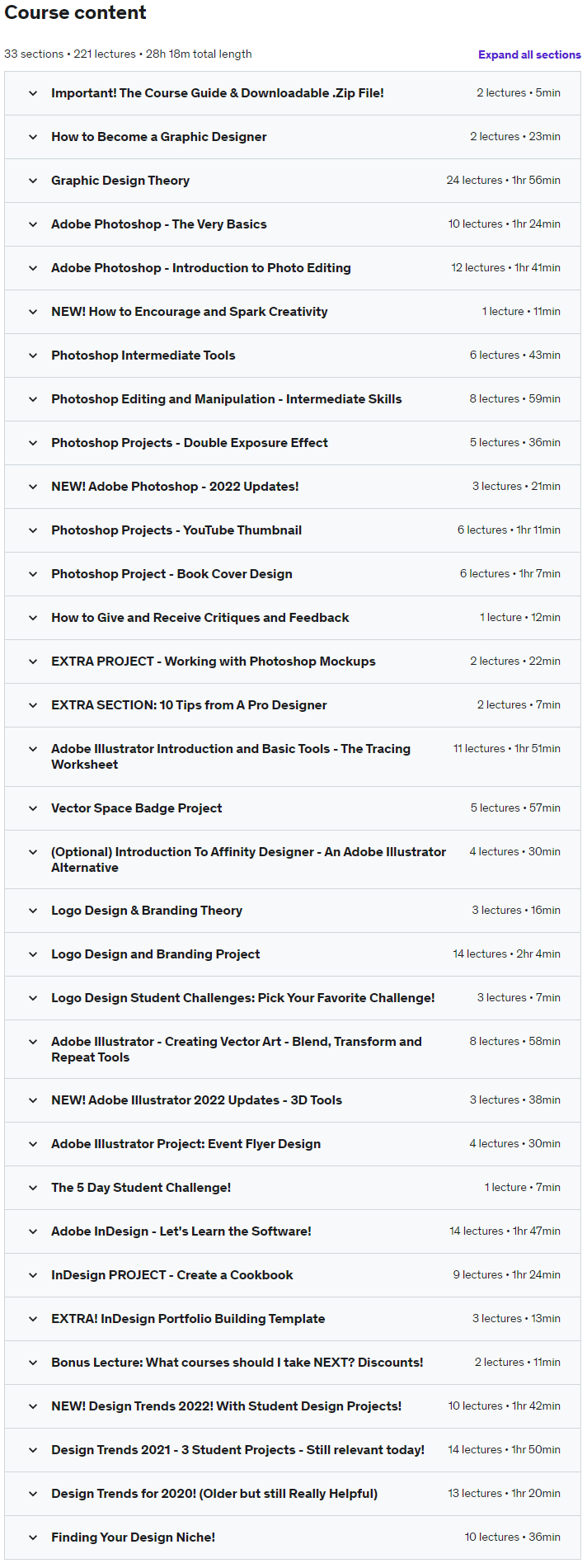Open 'Photoshop Projects - Double Exposure Effect' section
This screenshot has width=587, height=1568.
click(x=293, y=443)
